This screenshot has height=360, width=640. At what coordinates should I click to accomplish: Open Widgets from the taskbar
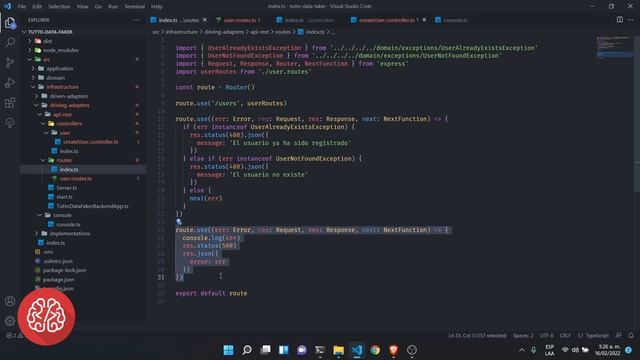coord(284,350)
